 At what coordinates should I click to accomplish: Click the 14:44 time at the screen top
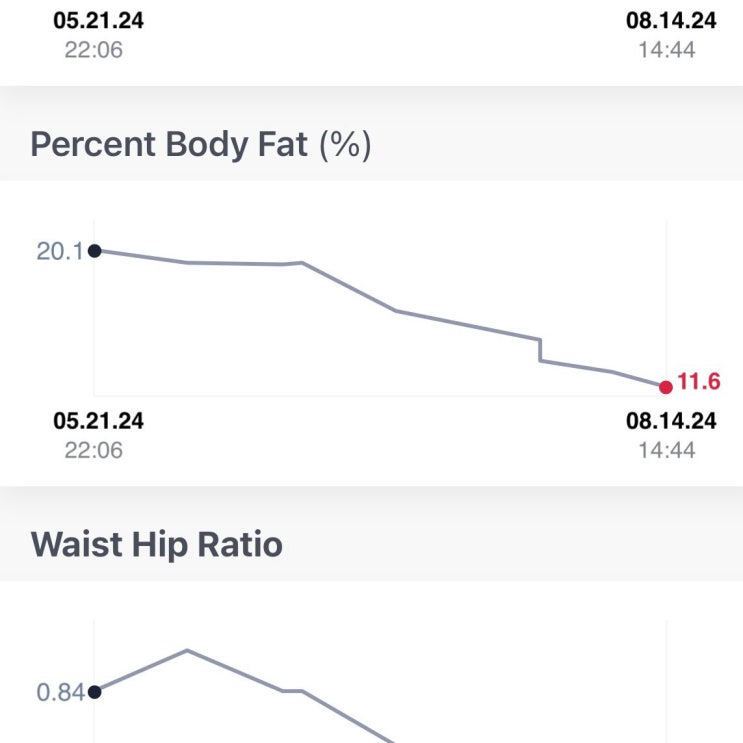(x=666, y=49)
